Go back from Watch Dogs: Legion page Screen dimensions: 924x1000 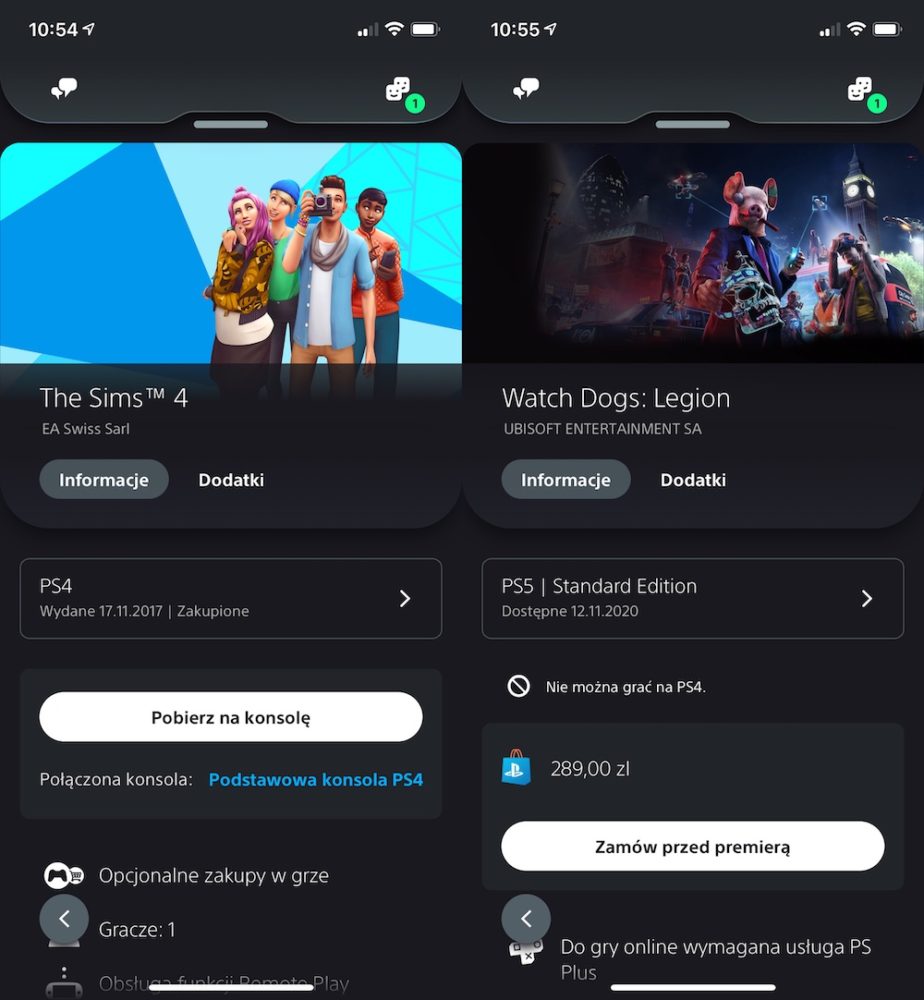point(526,919)
